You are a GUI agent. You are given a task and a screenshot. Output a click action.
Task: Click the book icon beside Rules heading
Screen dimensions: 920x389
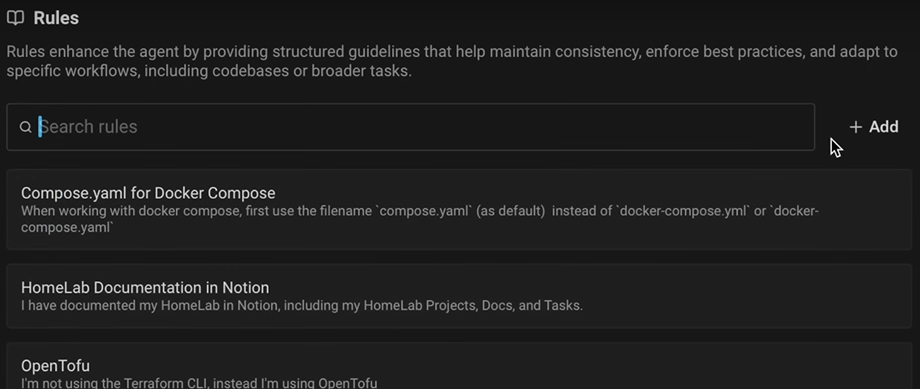point(15,18)
